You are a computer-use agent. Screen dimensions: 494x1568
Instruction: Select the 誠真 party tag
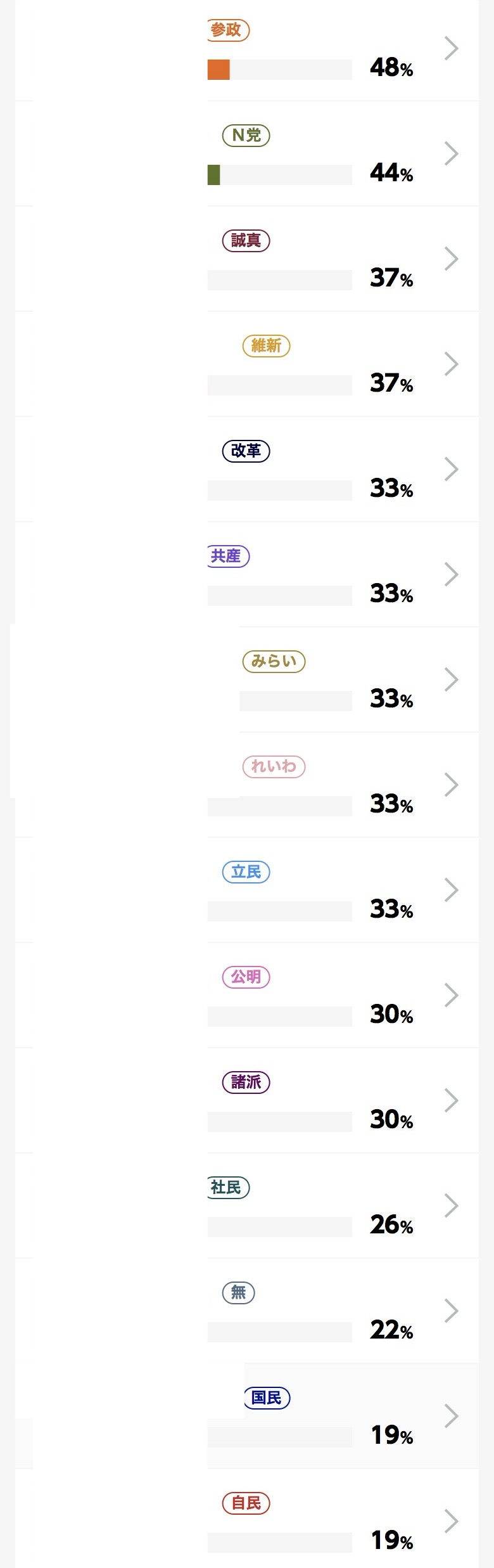[x=246, y=240]
